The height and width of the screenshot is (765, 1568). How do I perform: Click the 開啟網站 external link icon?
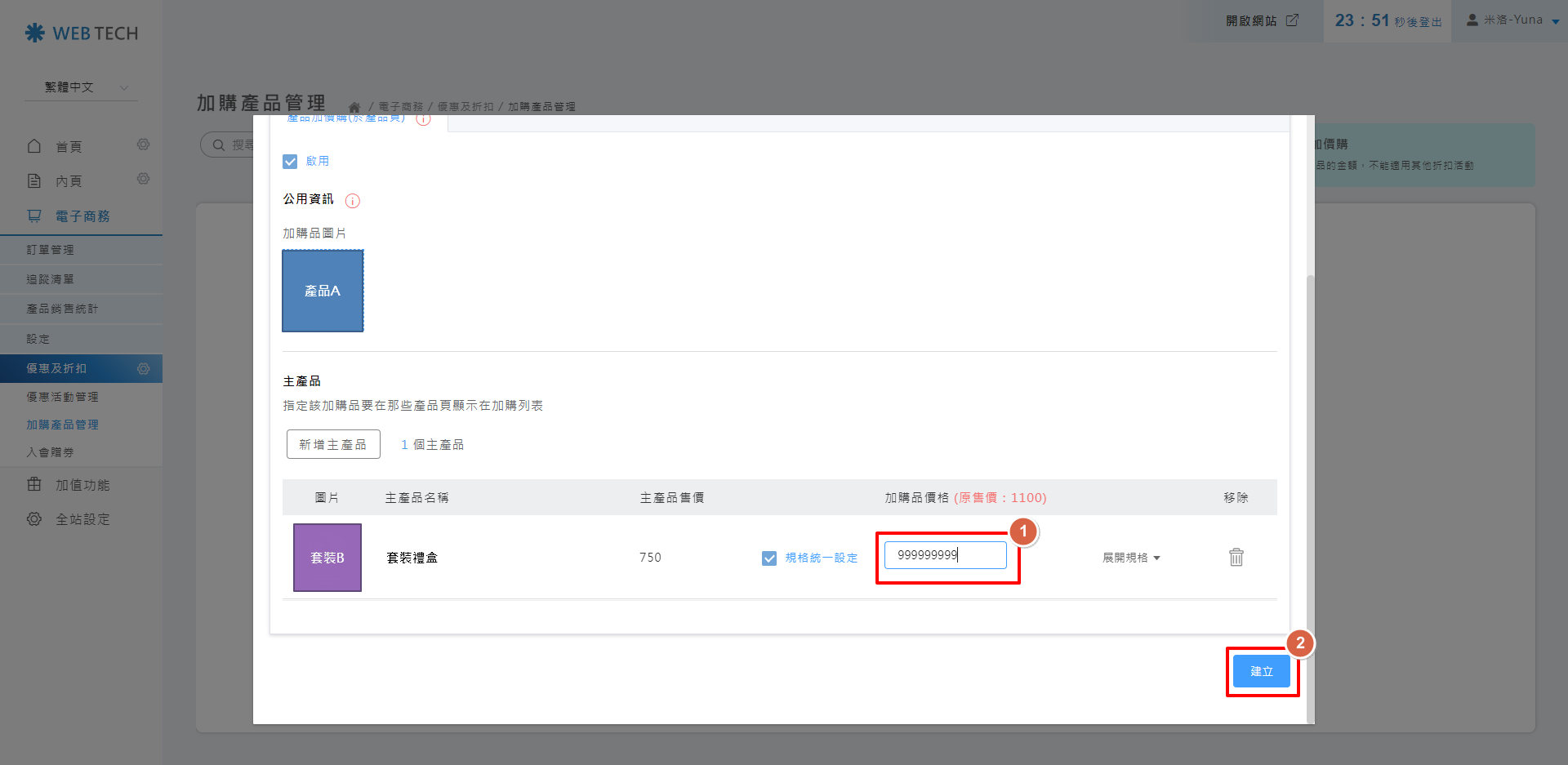point(1292,20)
